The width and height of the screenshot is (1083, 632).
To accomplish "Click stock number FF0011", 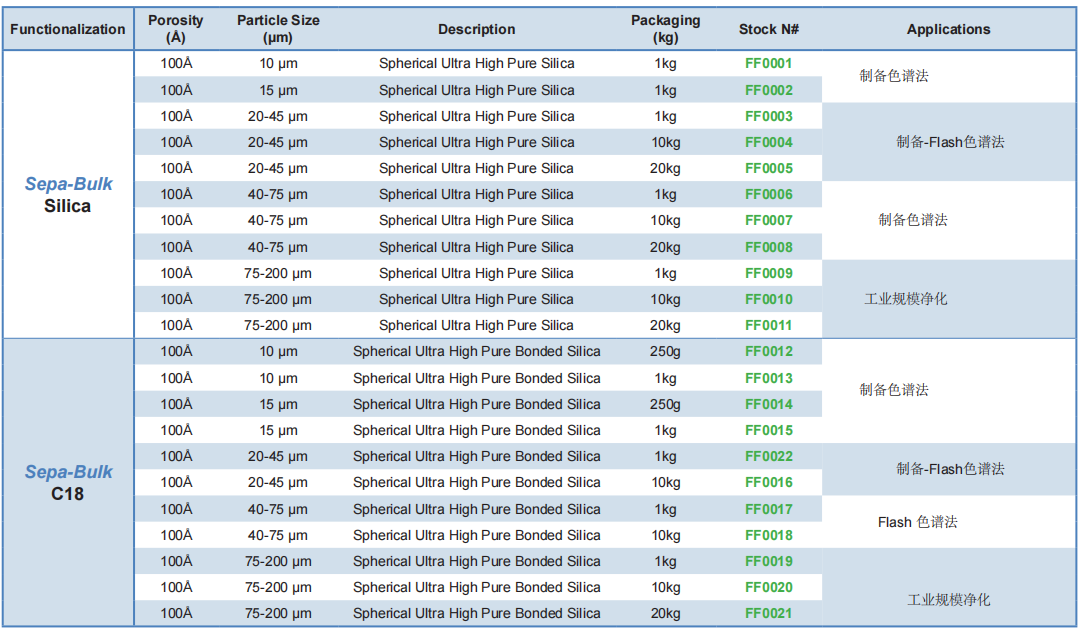I will (768, 325).
